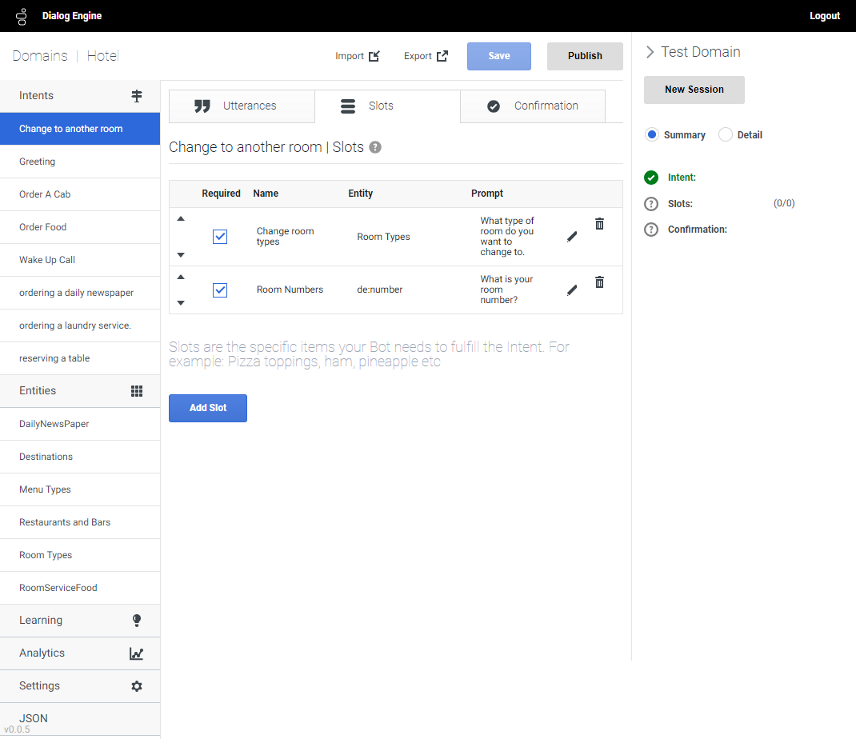This screenshot has height=739, width=856.
Task: Click the help icon beside Slots heading
Action: tap(375, 148)
